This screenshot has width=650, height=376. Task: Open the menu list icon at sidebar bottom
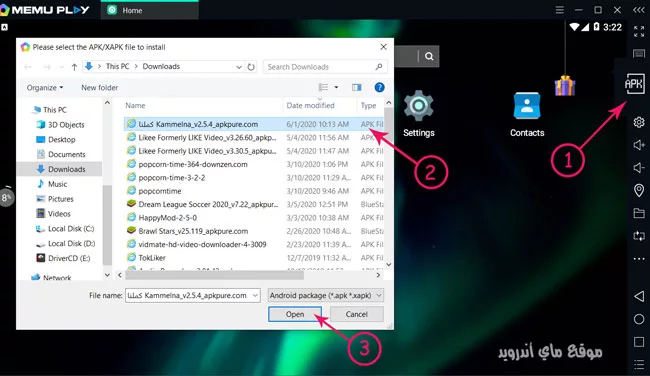639,364
